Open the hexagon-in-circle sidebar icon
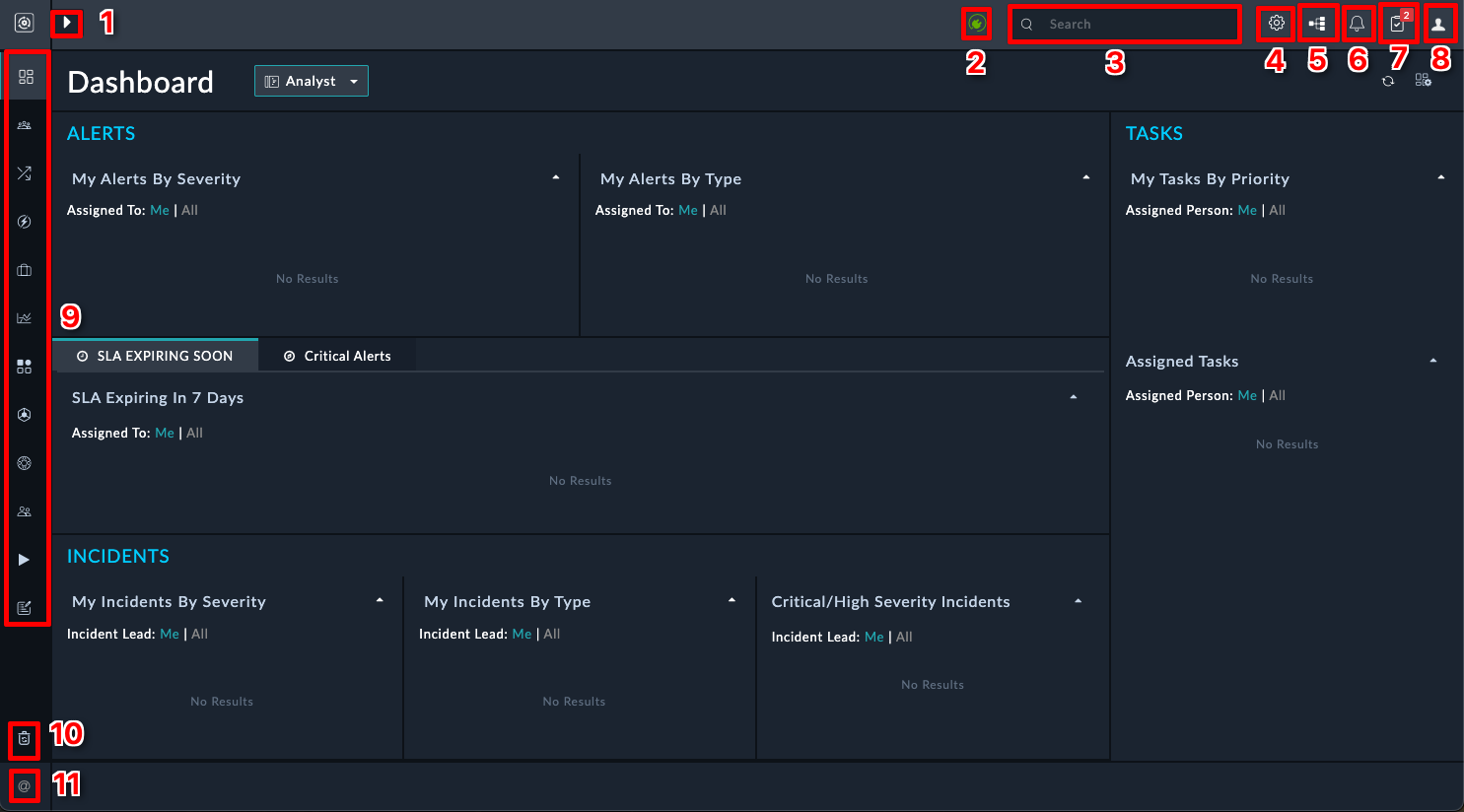 [x=25, y=415]
